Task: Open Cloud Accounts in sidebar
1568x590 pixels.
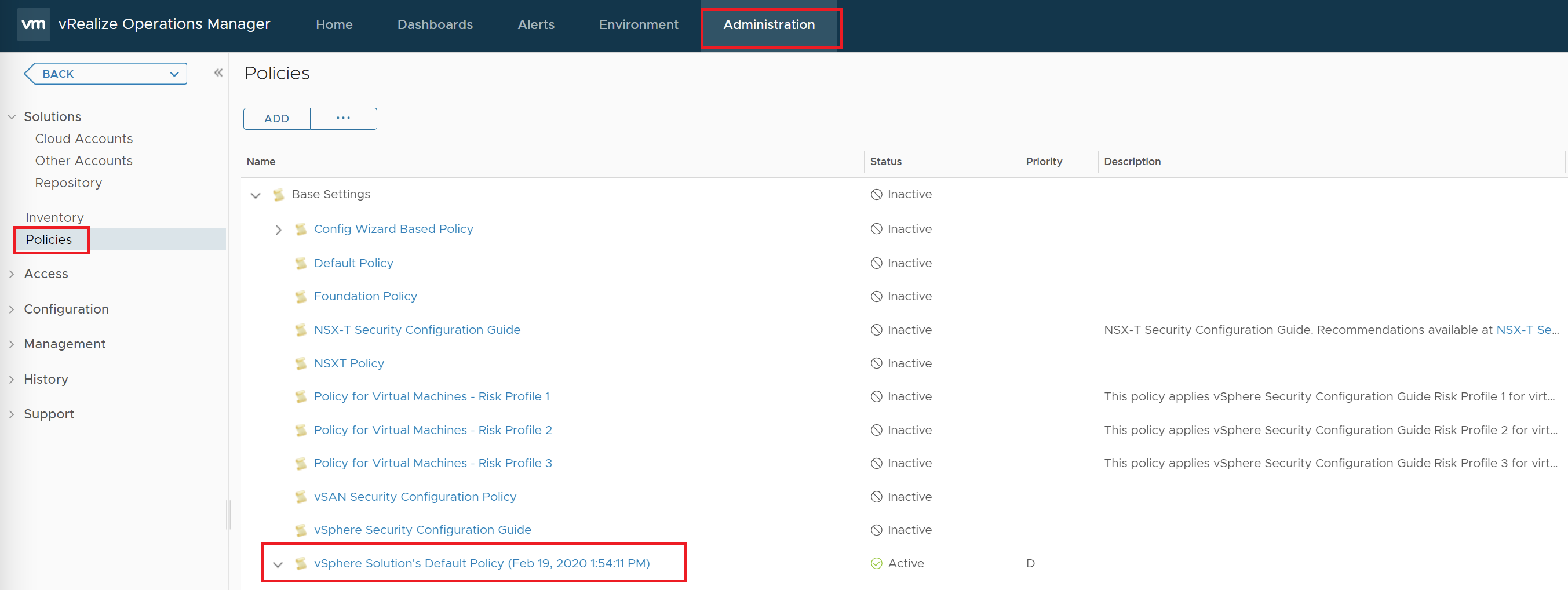Action: point(84,139)
